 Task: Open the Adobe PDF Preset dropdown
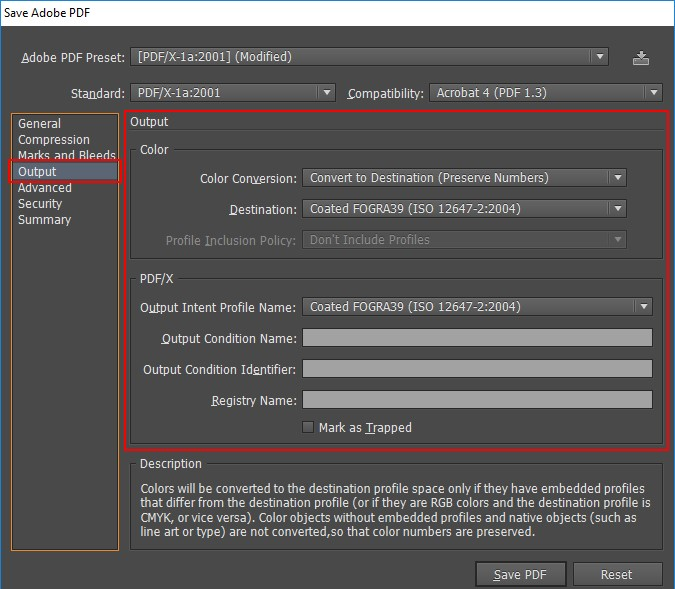370,57
